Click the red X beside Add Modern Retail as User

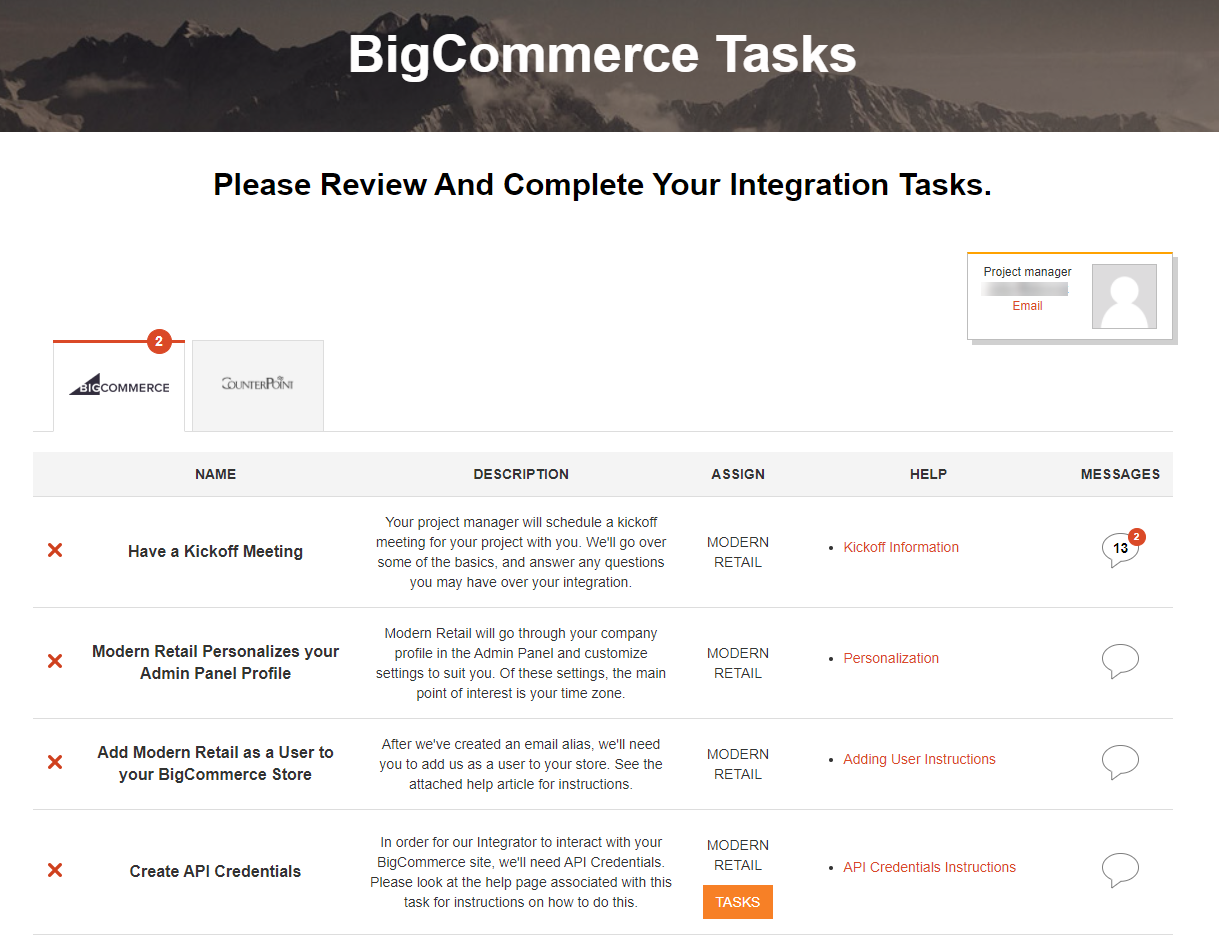click(55, 762)
